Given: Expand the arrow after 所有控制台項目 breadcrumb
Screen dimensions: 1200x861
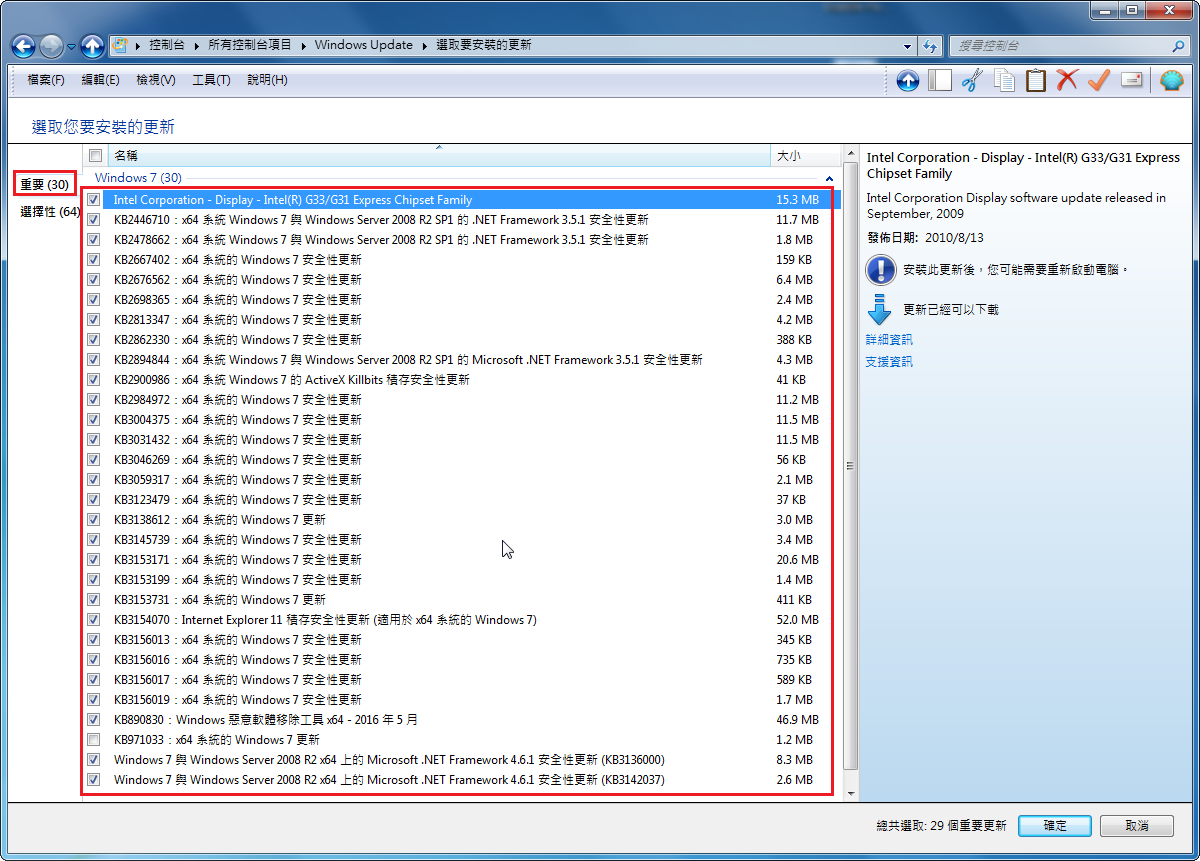Looking at the screenshot, I should tap(304, 46).
